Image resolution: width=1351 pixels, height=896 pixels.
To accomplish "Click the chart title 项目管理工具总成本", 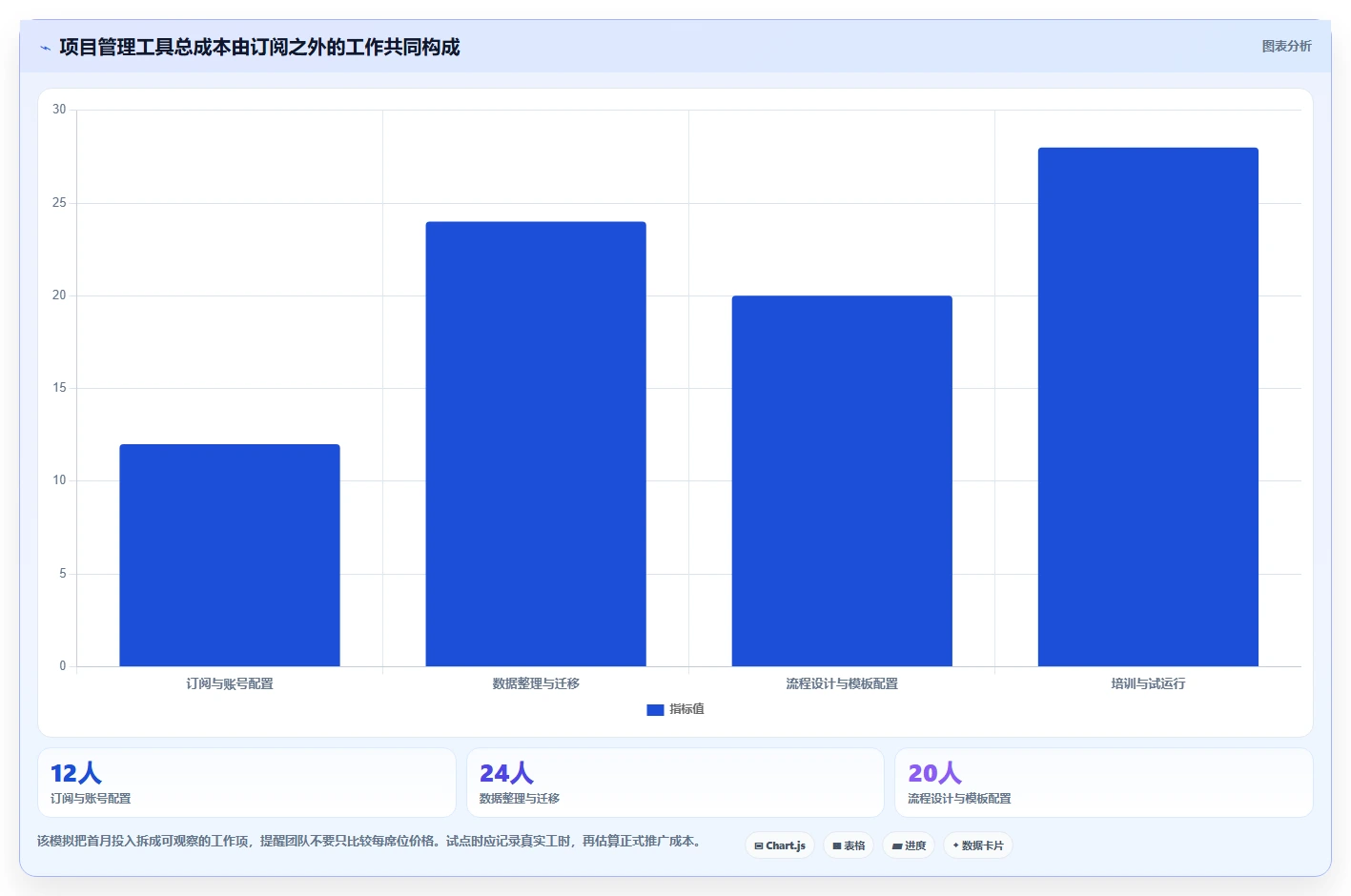I will coord(259,47).
